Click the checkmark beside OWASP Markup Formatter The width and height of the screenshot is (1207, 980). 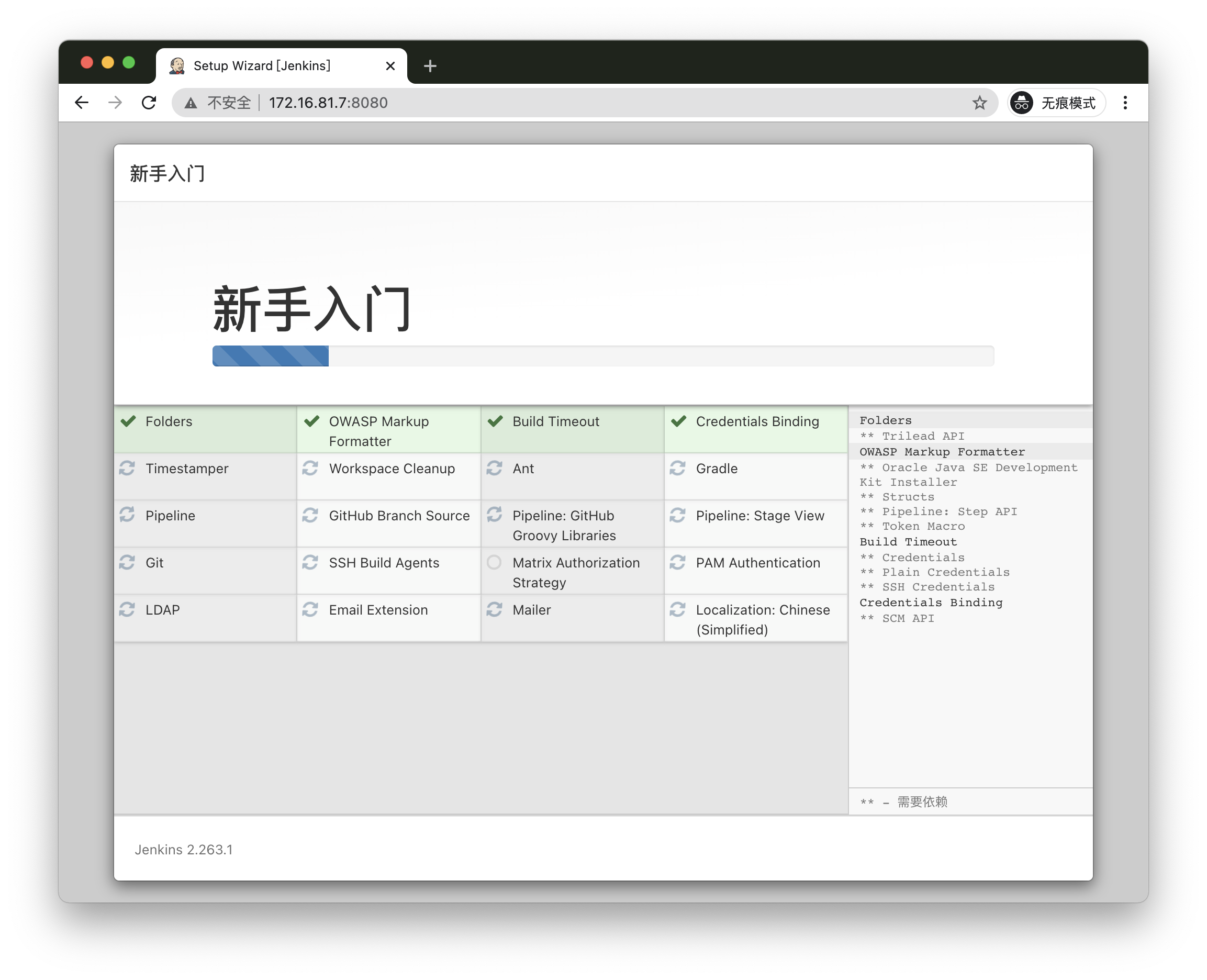click(x=311, y=421)
